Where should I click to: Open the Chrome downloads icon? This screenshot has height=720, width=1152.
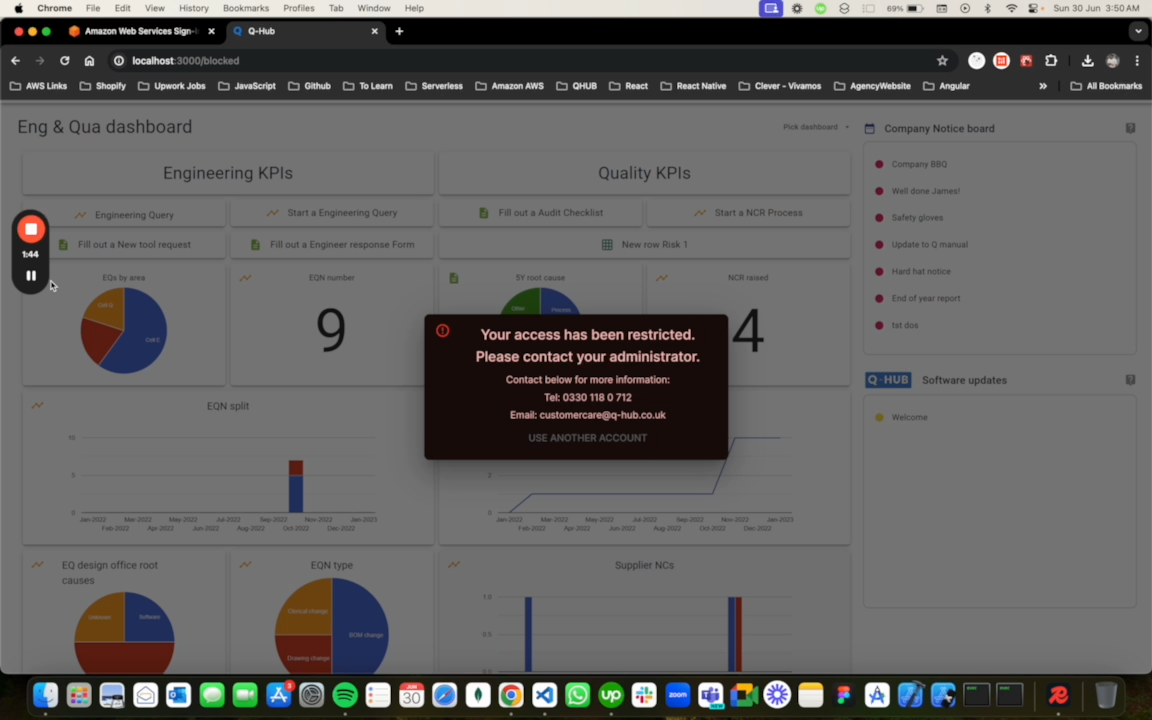pos(1087,61)
